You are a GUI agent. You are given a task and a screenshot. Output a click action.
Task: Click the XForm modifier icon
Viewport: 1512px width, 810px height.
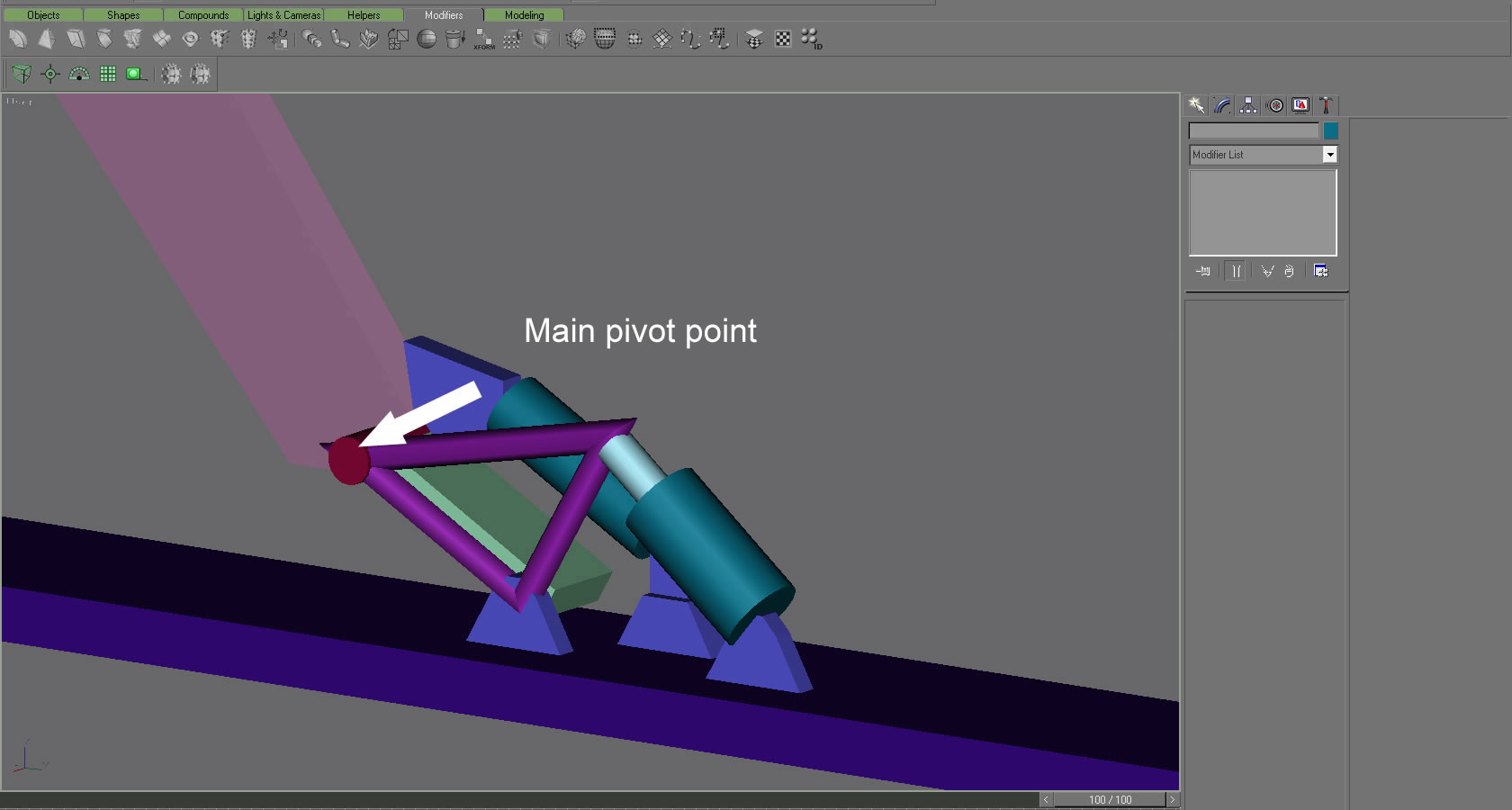pos(484,39)
